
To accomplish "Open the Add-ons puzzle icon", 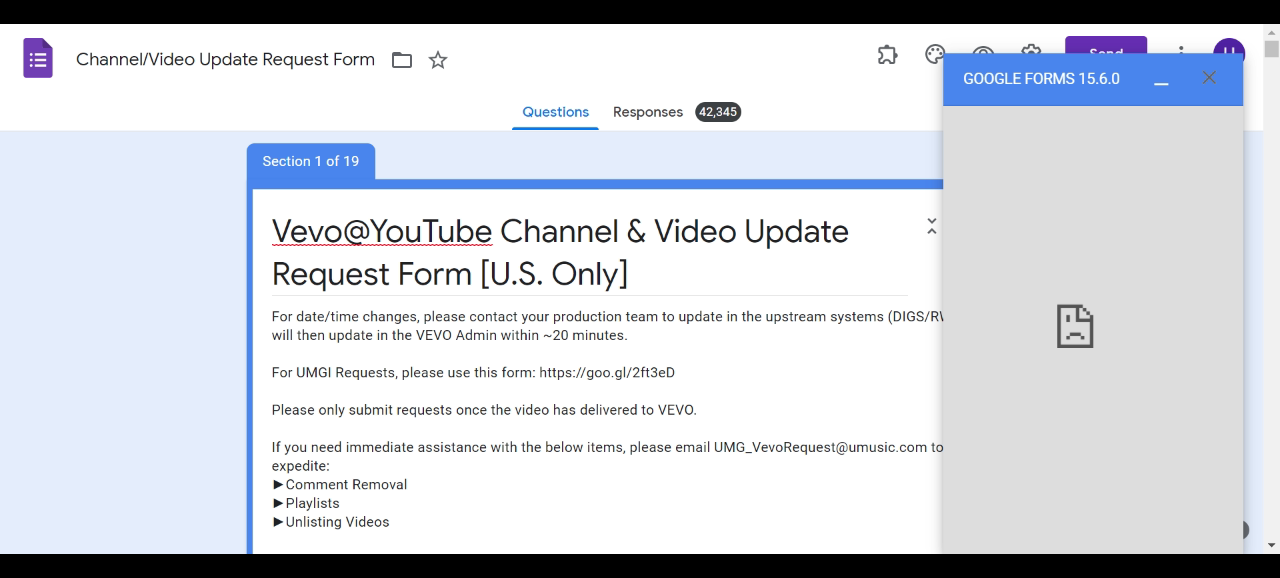I will [887, 56].
